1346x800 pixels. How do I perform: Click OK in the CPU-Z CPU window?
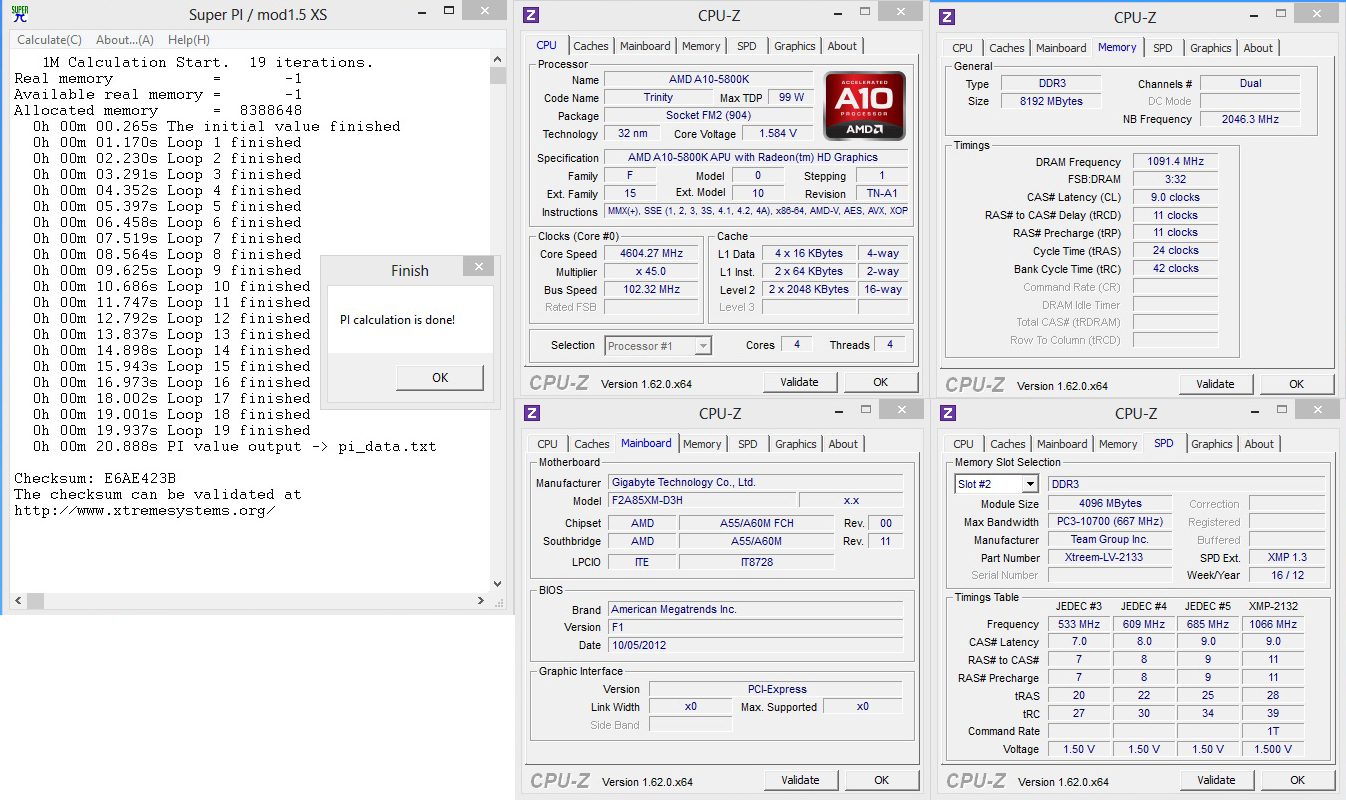click(880, 382)
